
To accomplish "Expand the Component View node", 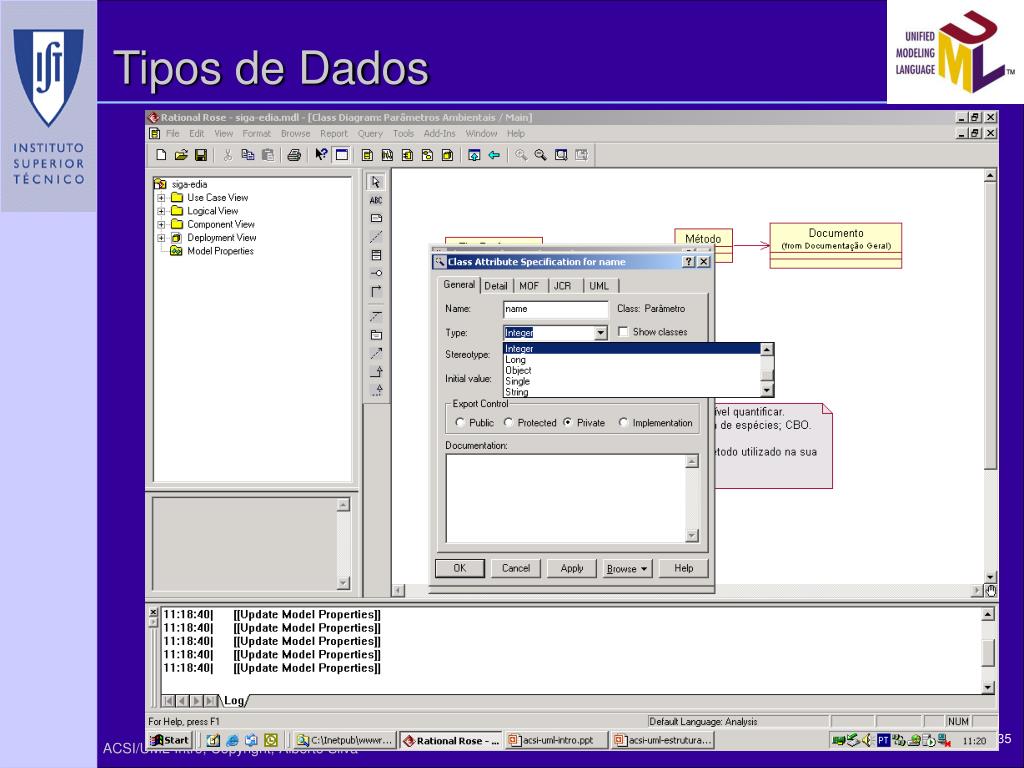I will [x=161, y=224].
